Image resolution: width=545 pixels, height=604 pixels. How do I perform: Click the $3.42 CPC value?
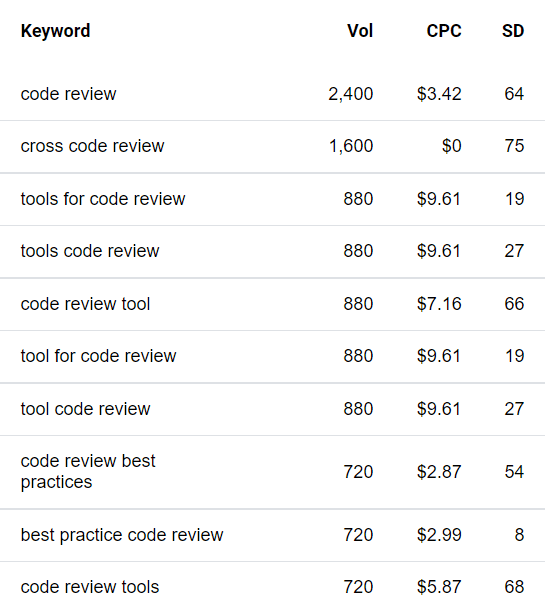[439, 94]
